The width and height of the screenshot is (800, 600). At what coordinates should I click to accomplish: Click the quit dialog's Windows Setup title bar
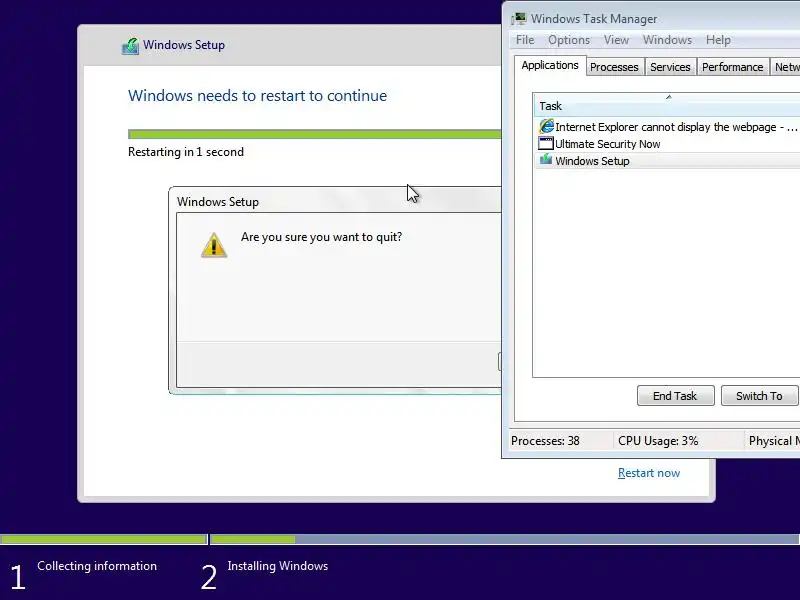[x=335, y=201]
